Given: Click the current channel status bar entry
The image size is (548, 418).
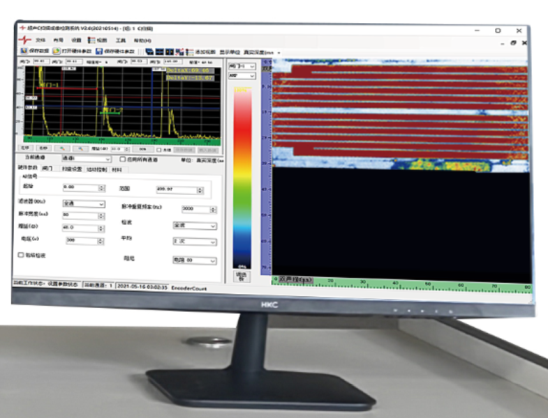Looking at the screenshot, I should [98, 285].
